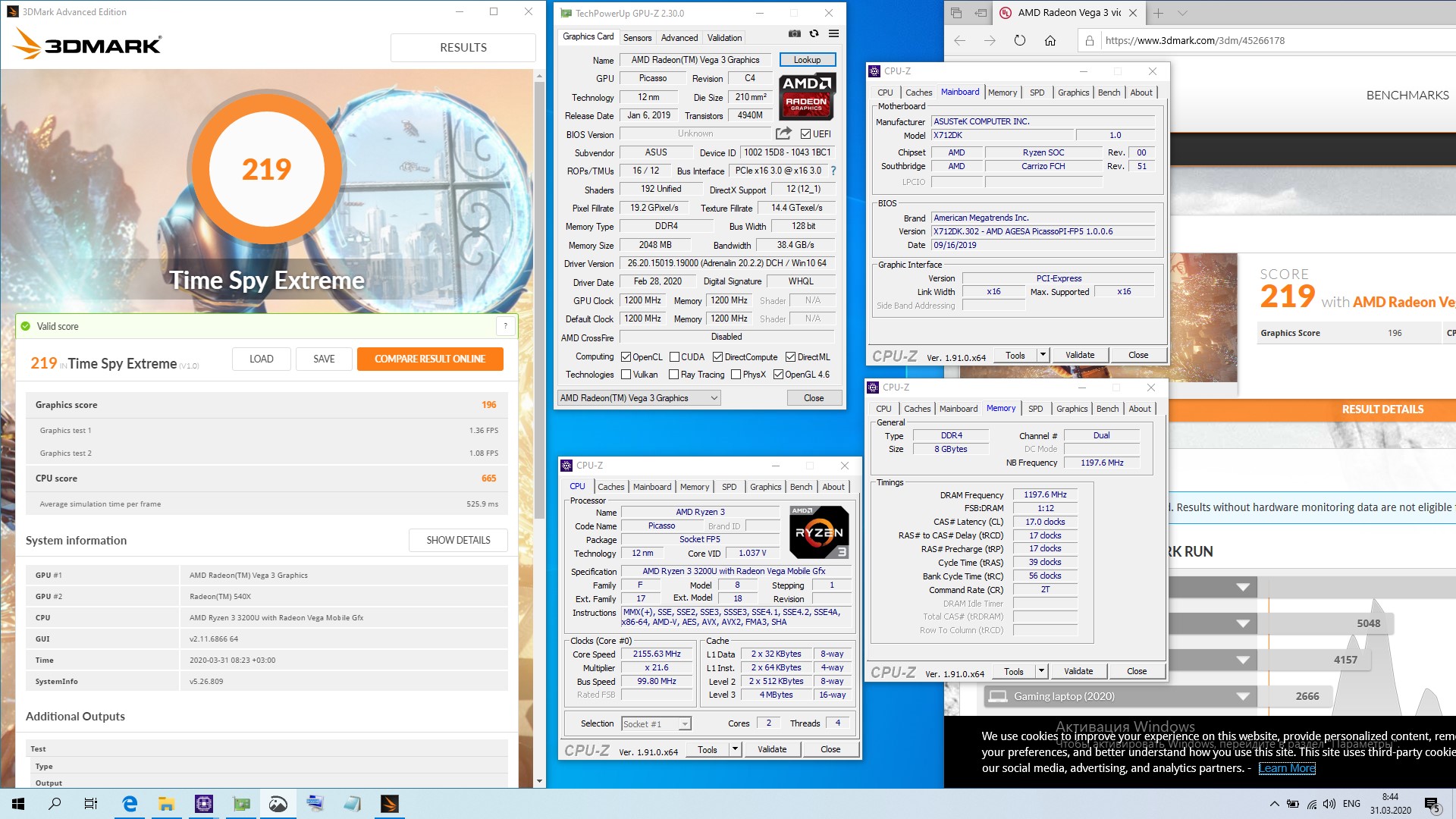1456x819 pixels.
Task: Open SPD tab in CPU-Z Mainboard window
Action: pyautogui.click(x=1037, y=93)
